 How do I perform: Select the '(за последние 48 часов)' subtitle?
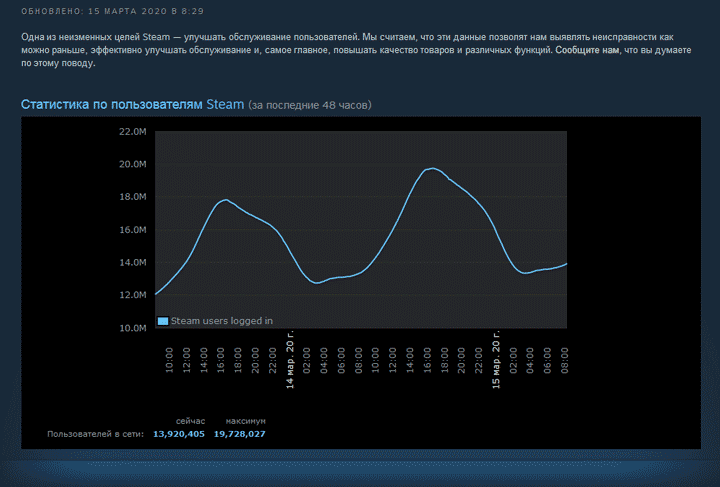click(310, 105)
